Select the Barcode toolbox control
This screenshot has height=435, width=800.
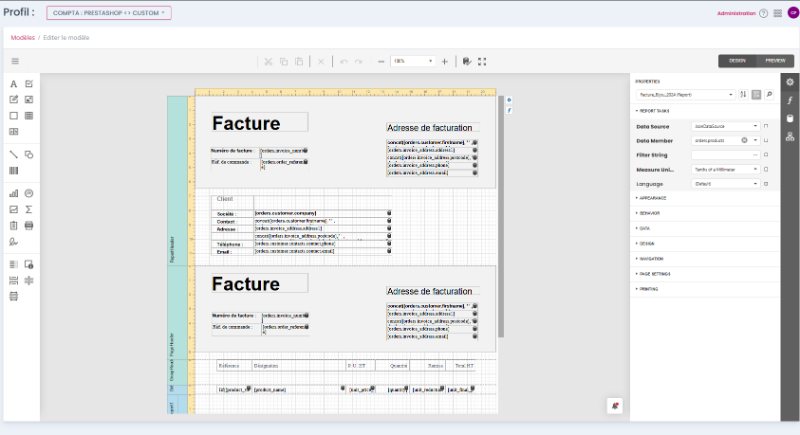tap(14, 170)
